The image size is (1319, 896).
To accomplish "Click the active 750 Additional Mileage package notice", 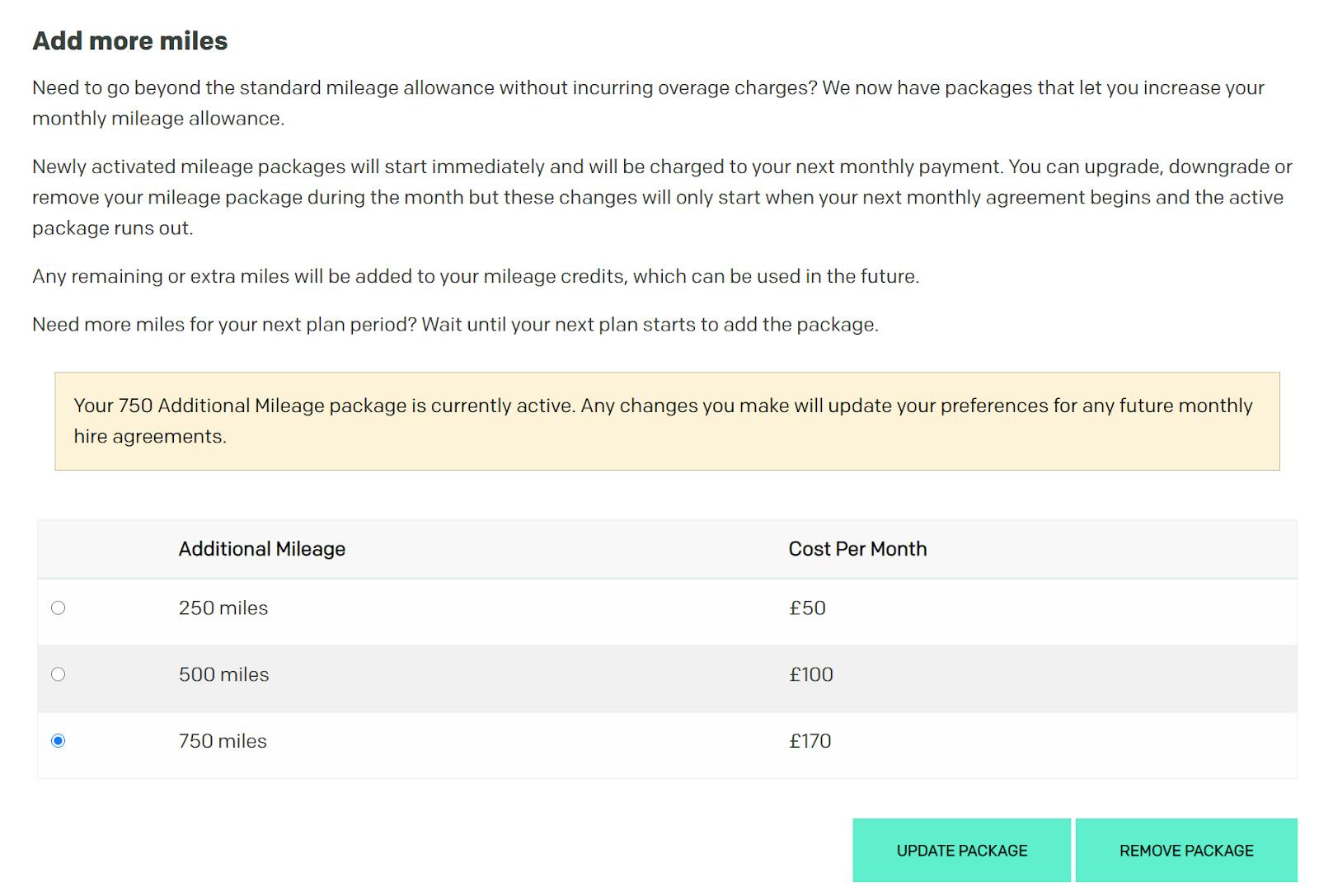I will (x=667, y=421).
